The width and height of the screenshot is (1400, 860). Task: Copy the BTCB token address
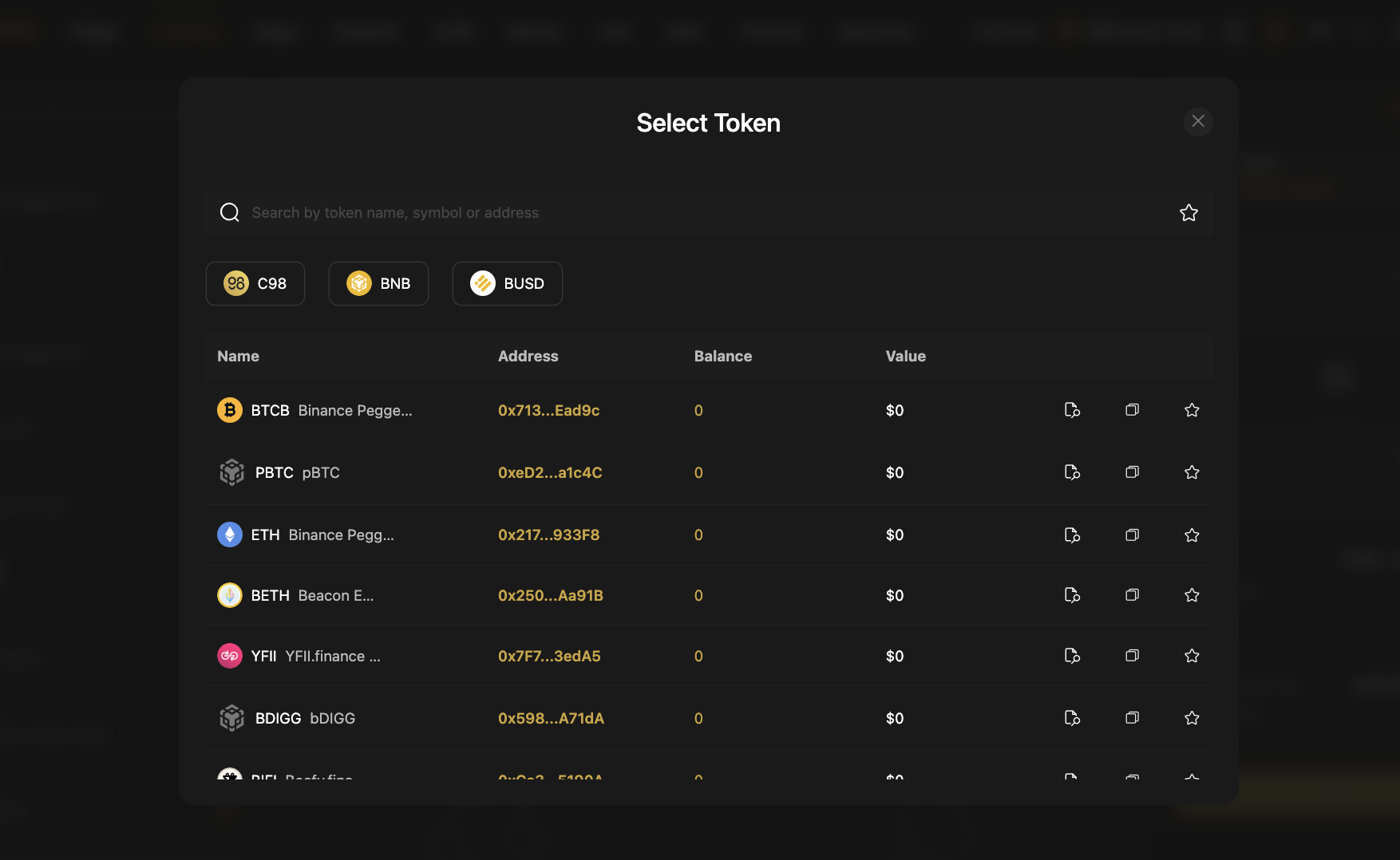(x=1132, y=410)
